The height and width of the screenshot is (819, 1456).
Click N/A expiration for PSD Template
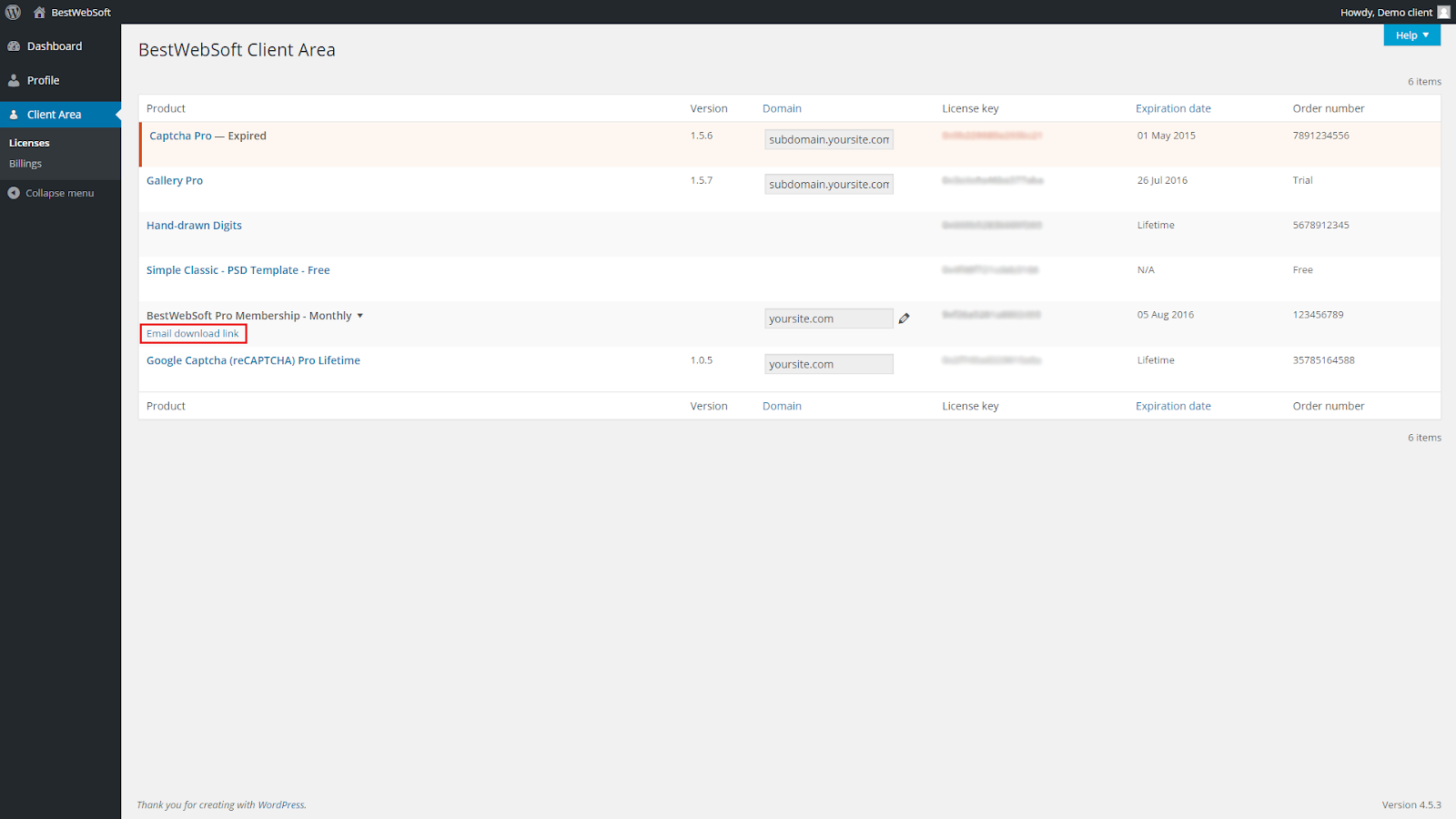1146,270
